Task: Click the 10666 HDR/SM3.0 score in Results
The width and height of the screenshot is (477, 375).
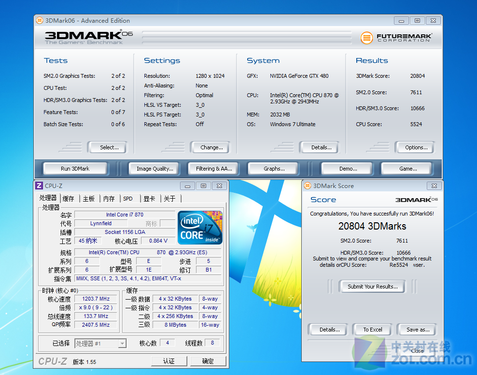Action: click(417, 108)
